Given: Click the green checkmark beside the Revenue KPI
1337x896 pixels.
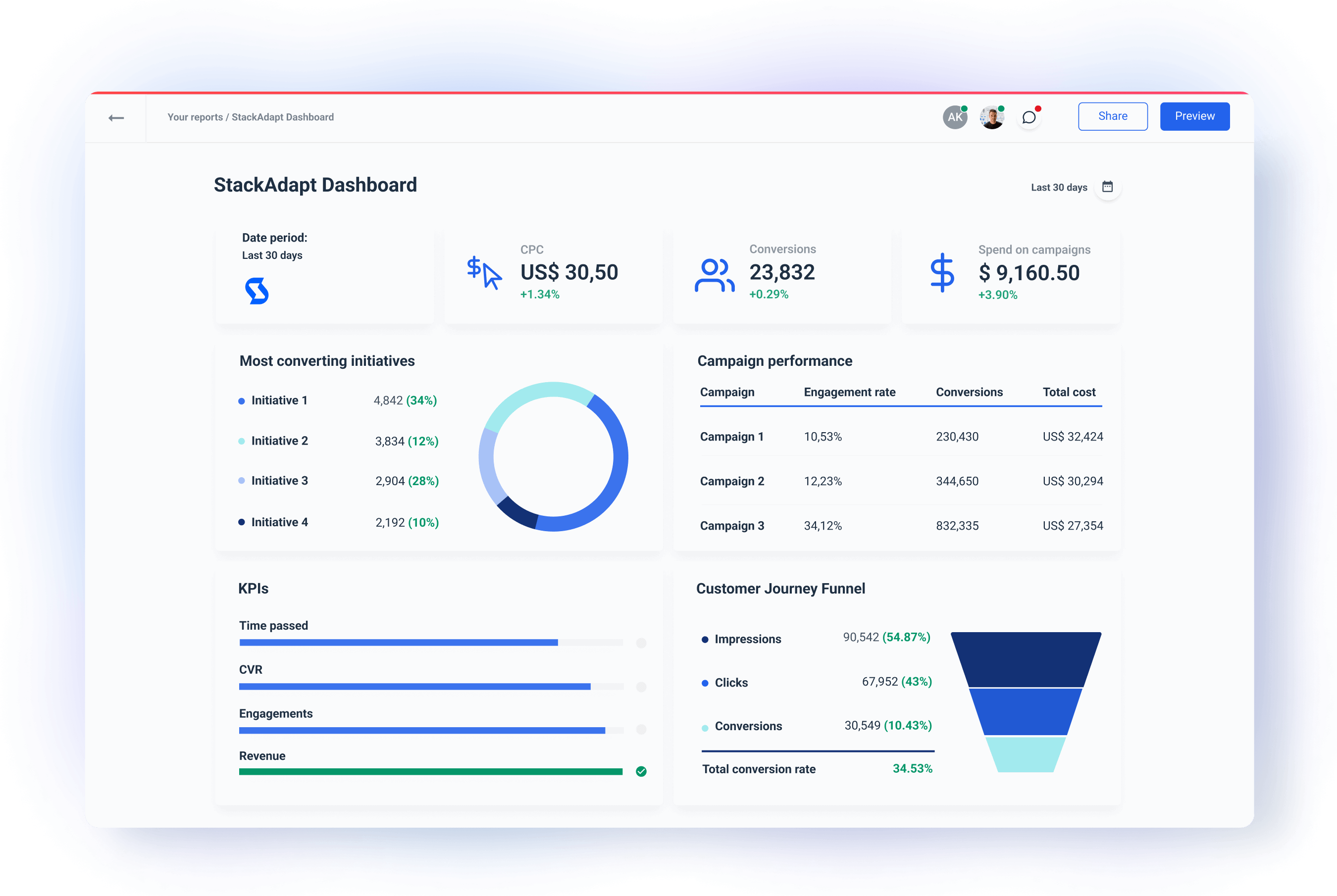Looking at the screenshot, I should pos(641,771).
